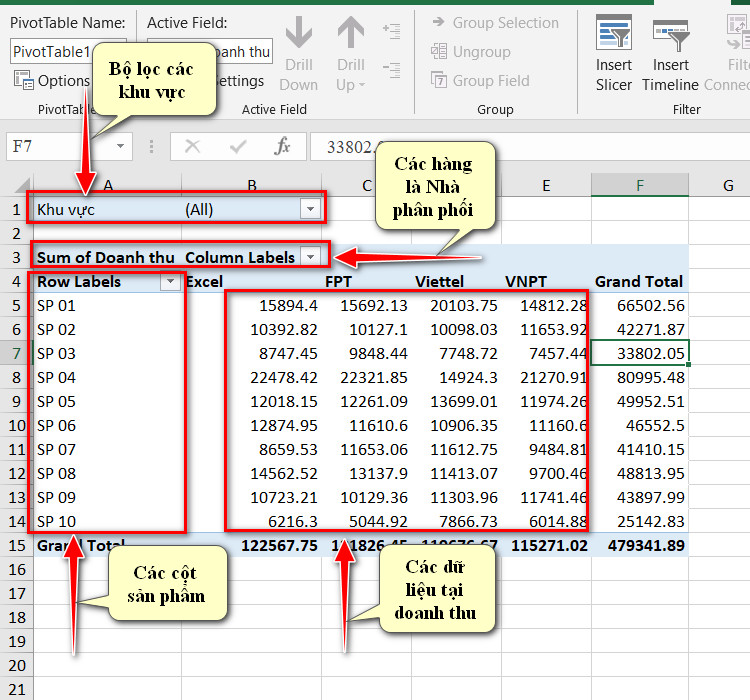Click cell with value 21270.91

546,377
